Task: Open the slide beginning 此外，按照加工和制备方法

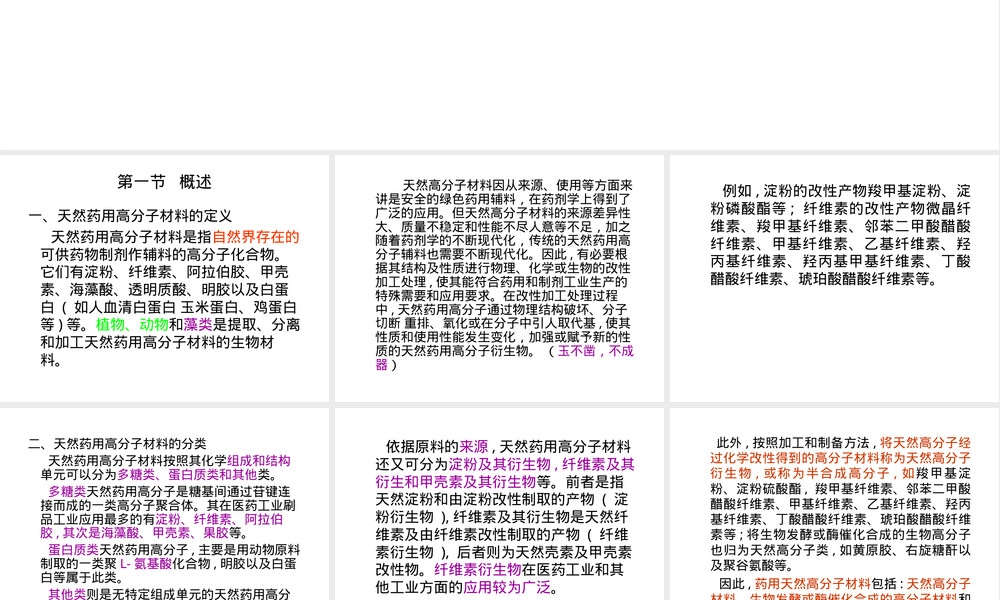Action: coord(834,504)
